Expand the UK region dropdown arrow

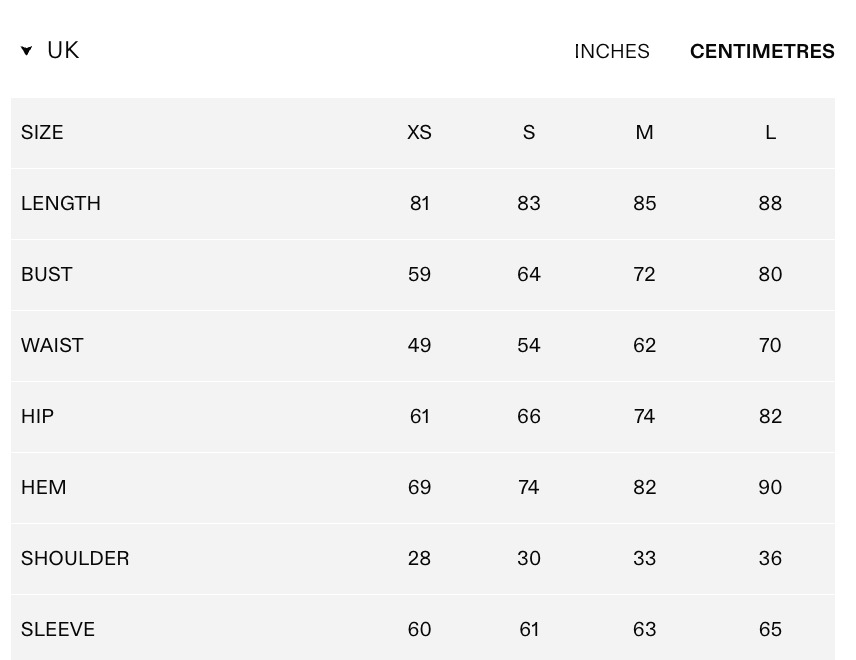coord(26,51)
